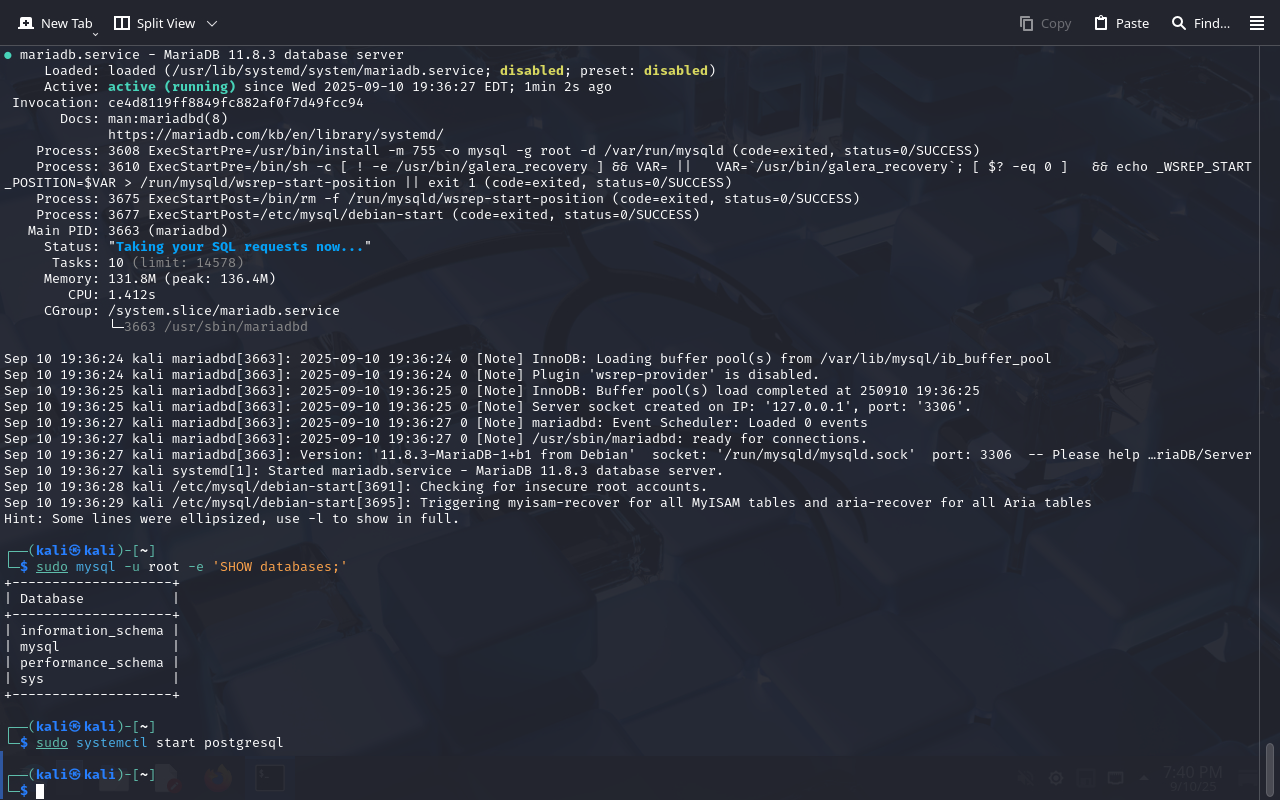Click the terminal vertical scrollbar handle
Screen dimensions: 1280x800
(1270, 768)
